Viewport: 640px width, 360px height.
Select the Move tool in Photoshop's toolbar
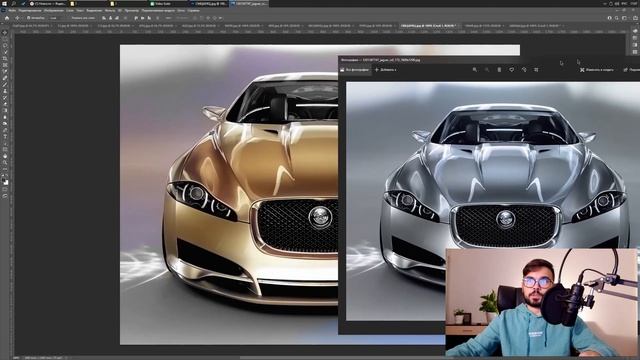pos(5,33)
